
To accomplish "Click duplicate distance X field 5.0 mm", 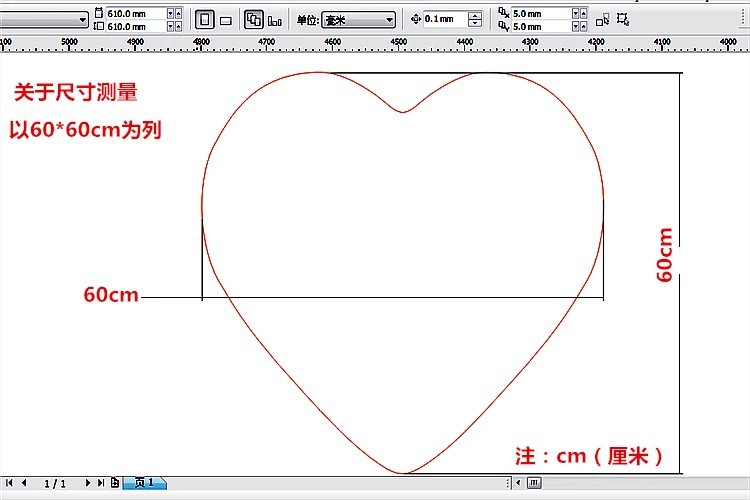I will click(541, 13).
